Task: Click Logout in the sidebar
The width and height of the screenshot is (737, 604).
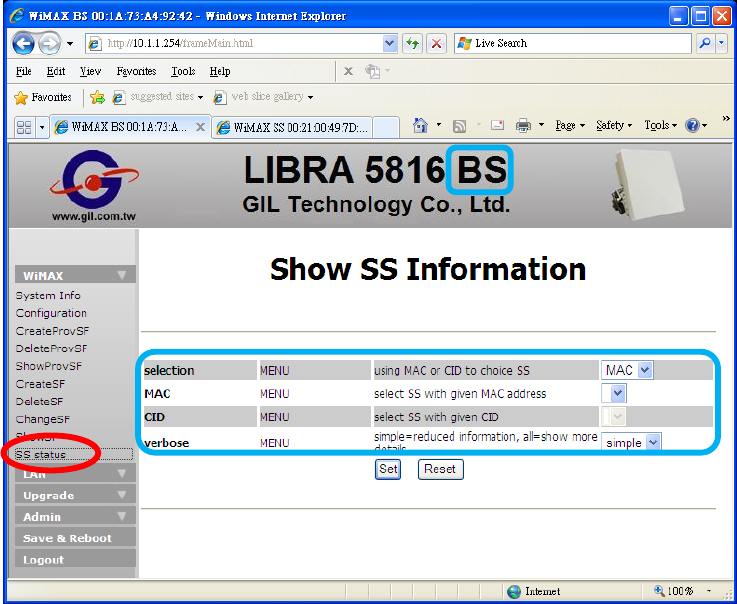Action: (75, 559)
